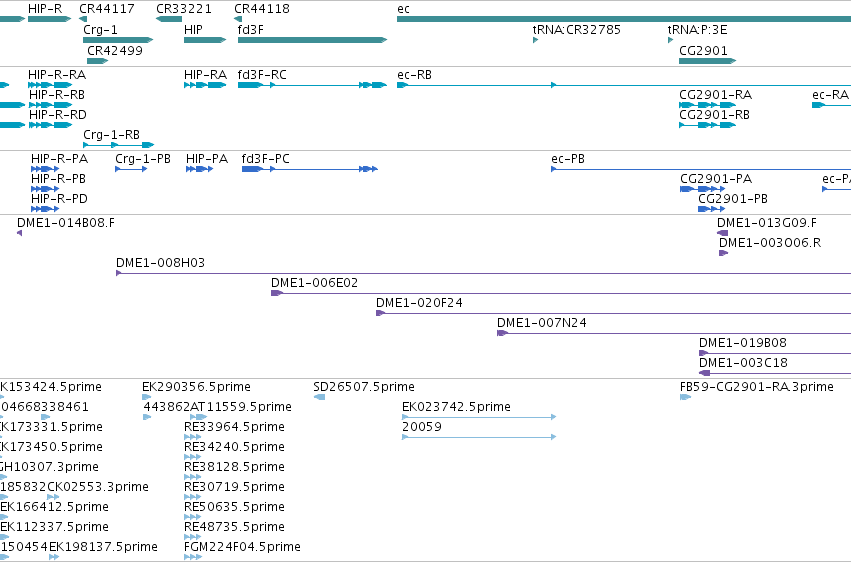The image size is (851, 562).
Task: Select the fd3F gene bar
Action: [x=312, y=40]
